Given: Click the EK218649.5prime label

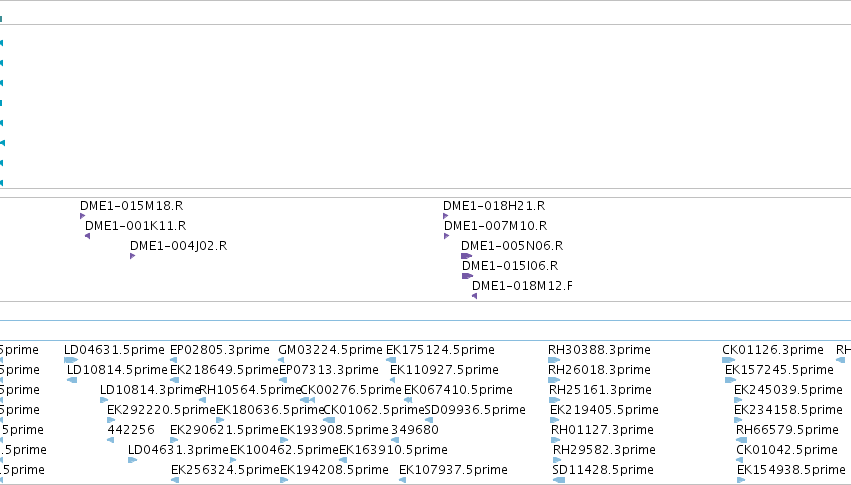Looking at the screenshot, I should point(224,371).
